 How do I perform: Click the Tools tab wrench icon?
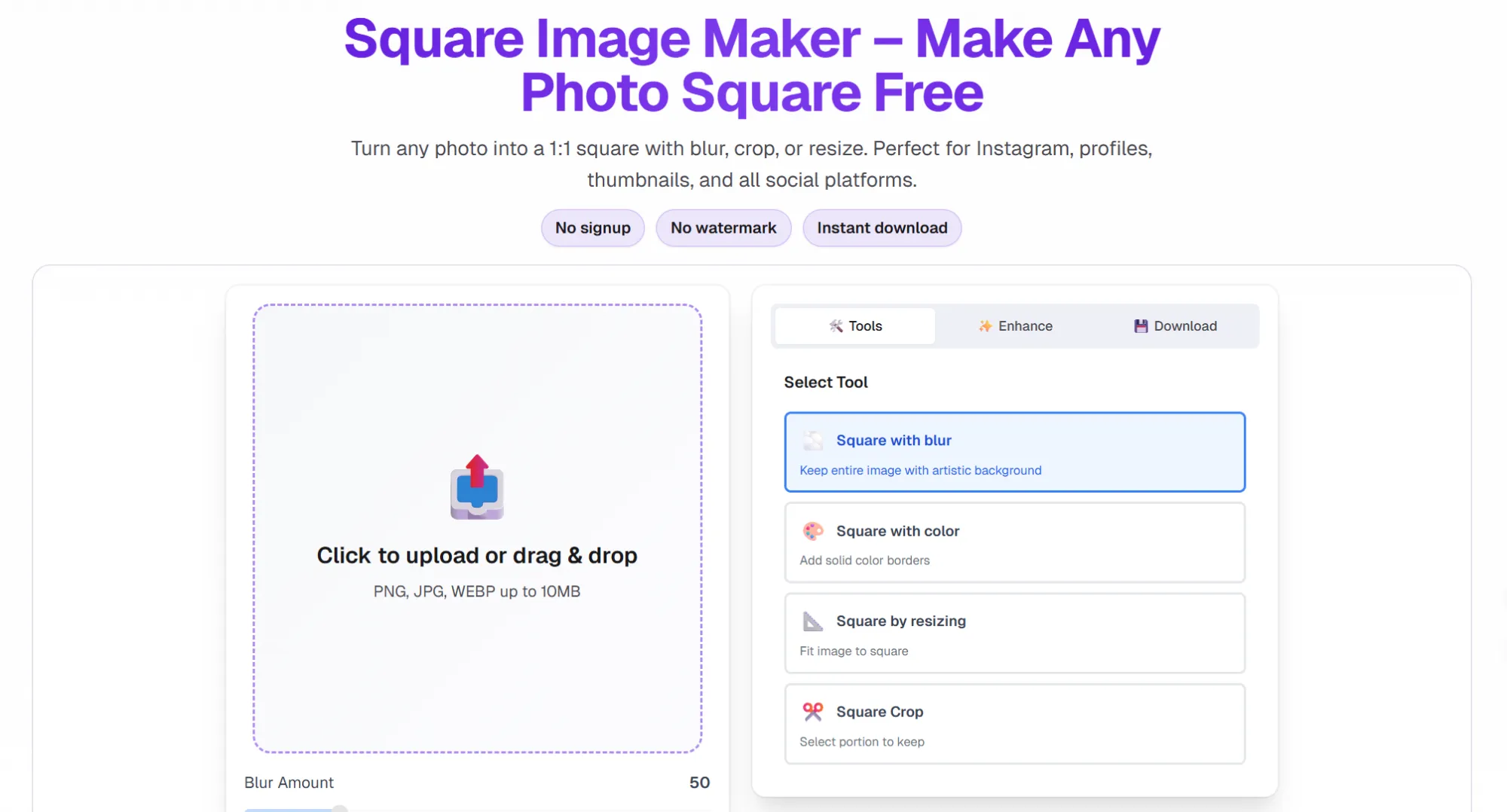tap(836, 326)
